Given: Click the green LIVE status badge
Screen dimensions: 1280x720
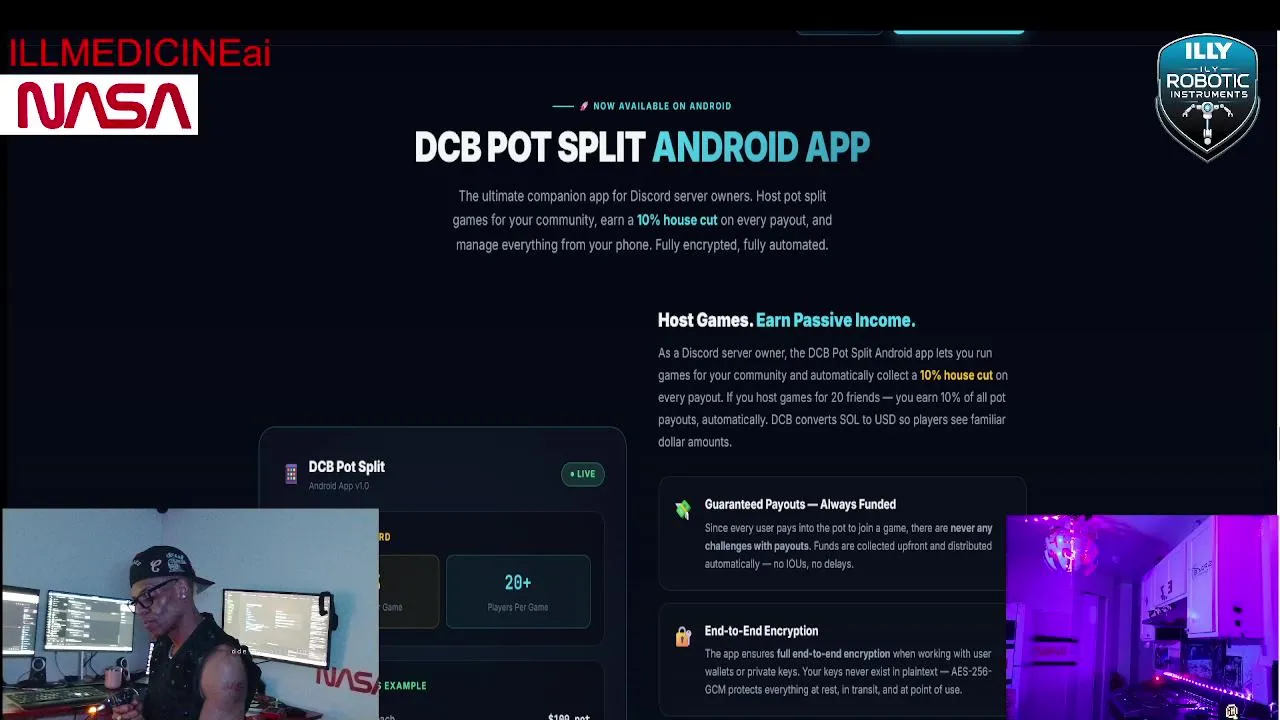Looking at the screenshot, I should 583,474.
